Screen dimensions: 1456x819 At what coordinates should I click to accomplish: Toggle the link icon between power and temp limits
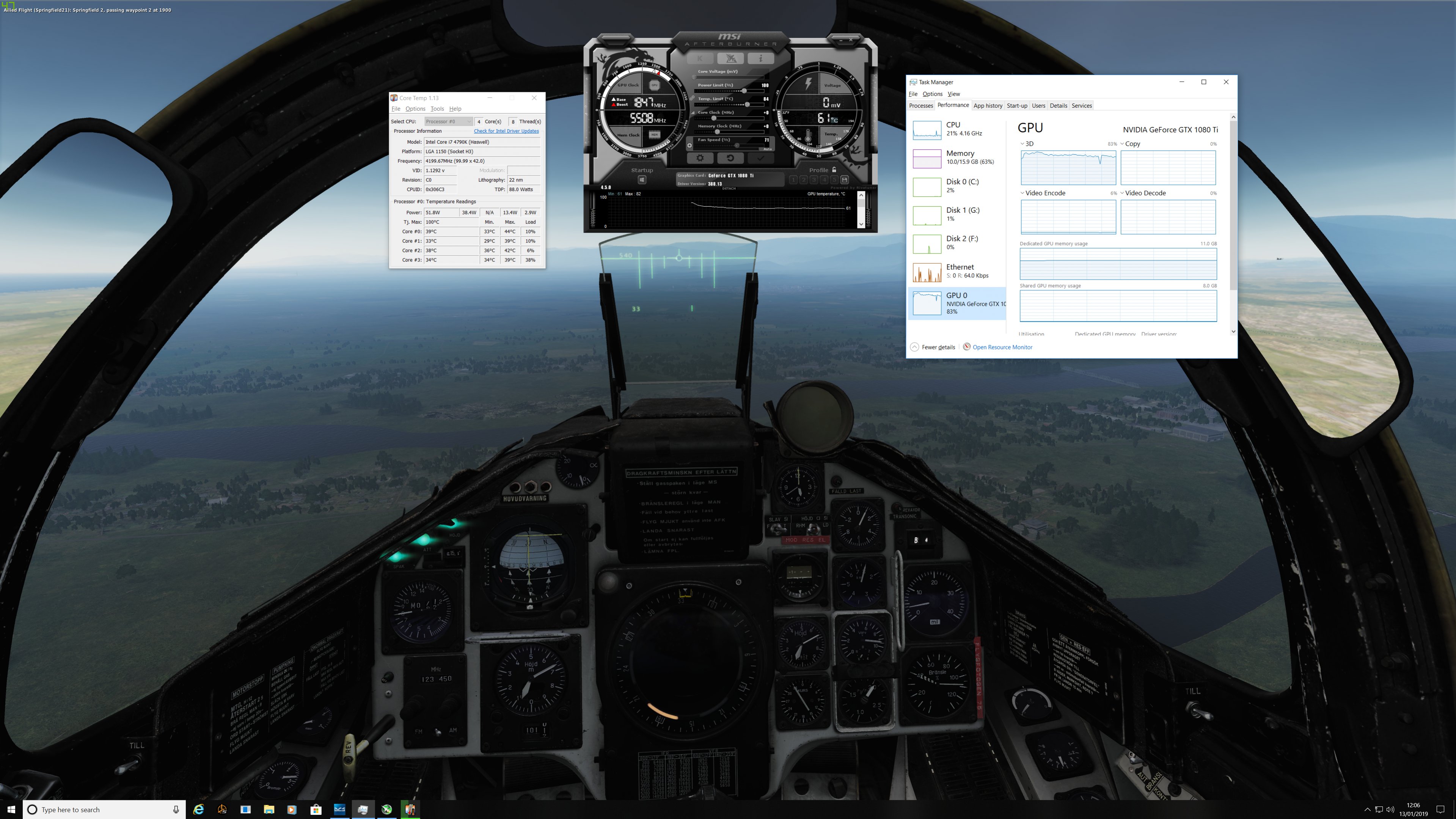[692, 98]
